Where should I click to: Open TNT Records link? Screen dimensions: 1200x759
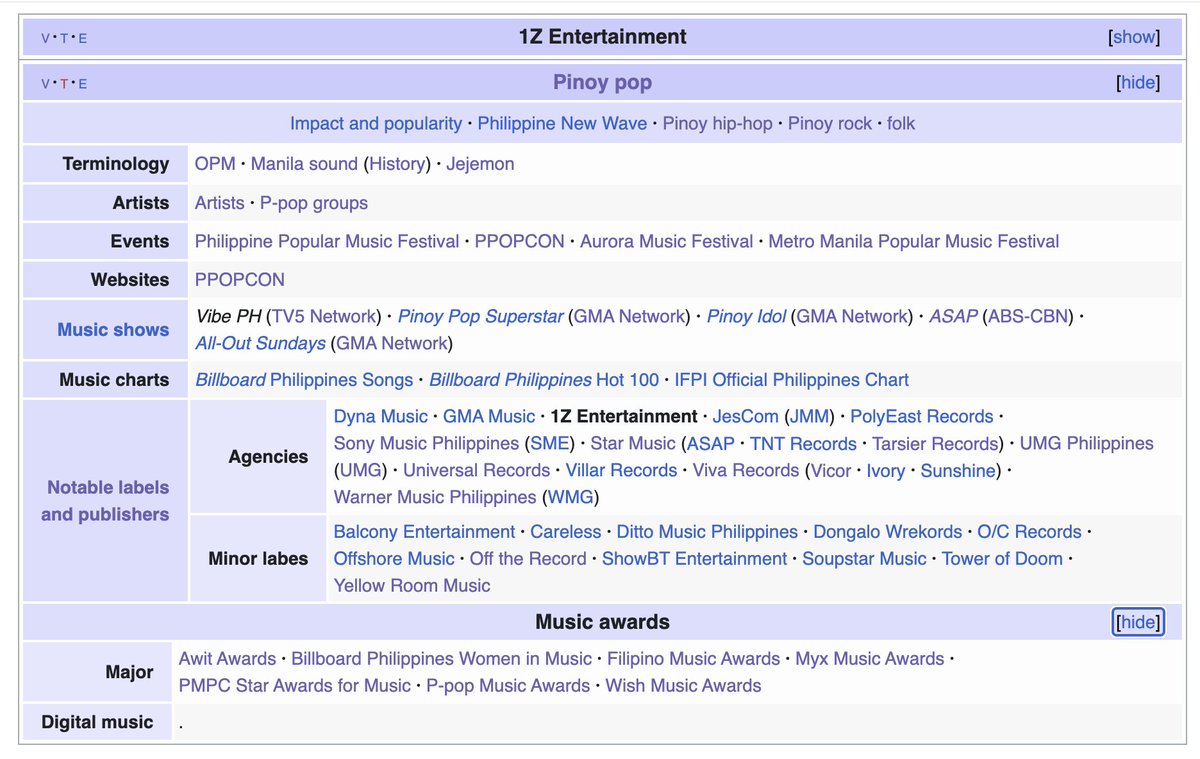[803, 444]
